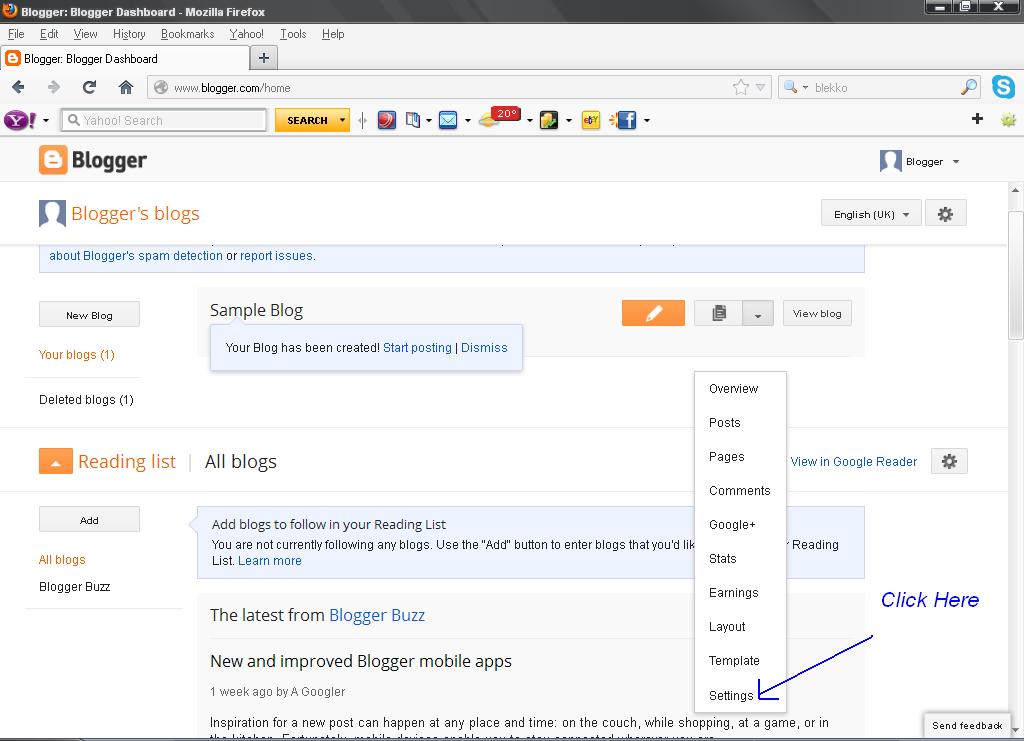Click the Add button under Reading list
This screenshot has width=1026, height=741.
click(x=89, y=520)
